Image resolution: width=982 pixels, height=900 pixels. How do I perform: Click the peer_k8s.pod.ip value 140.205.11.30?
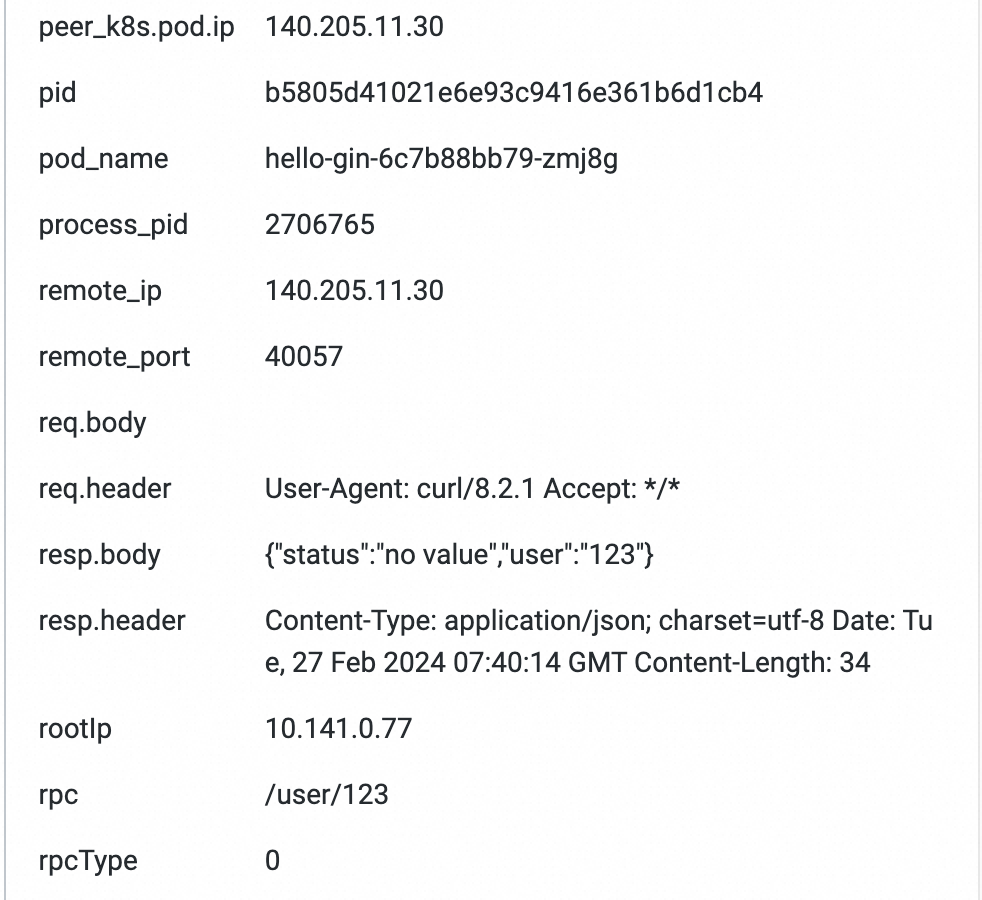tap(354, 27)
